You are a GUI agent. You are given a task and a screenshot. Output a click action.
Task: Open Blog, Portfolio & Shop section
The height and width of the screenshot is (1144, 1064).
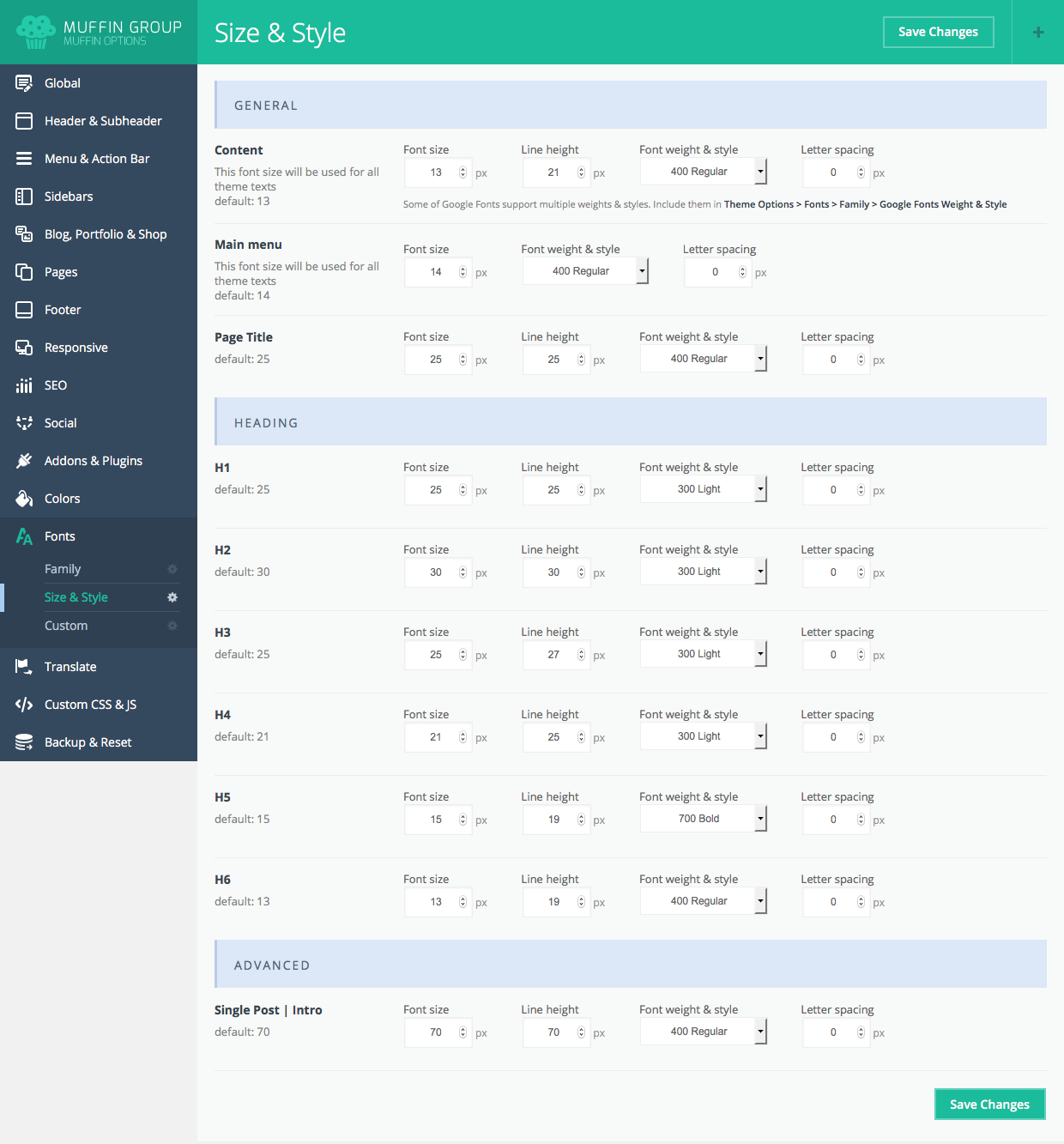[23, 233]
